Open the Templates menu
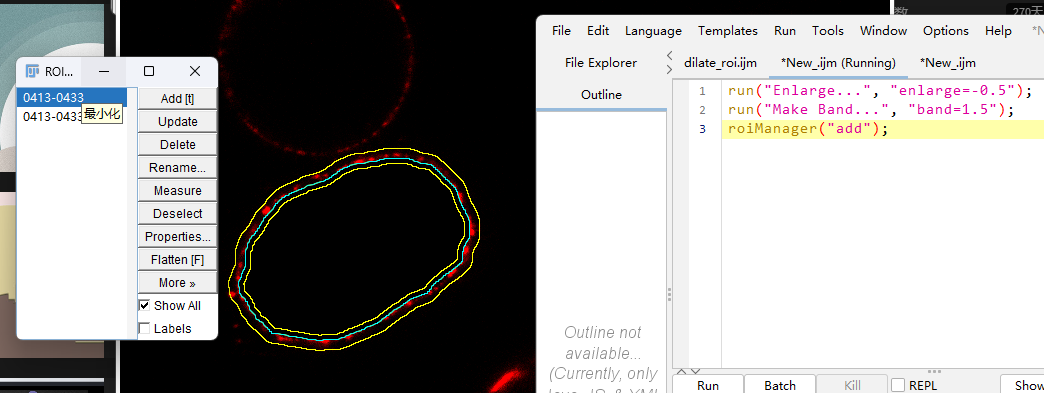The height and width of the screenshot is (393, 1044). click(728, 31)
